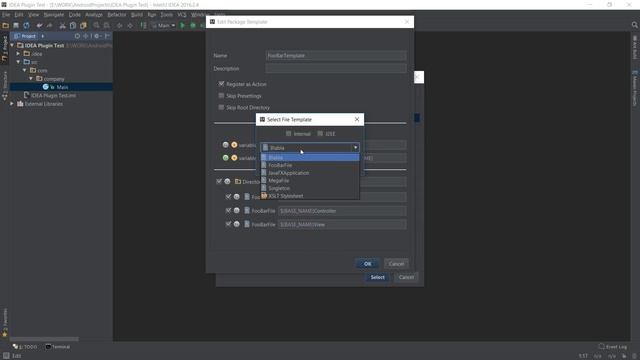Click the Copy icon in toolbar
The height and width of the screenshot is (360, 640).
(73, 25)
